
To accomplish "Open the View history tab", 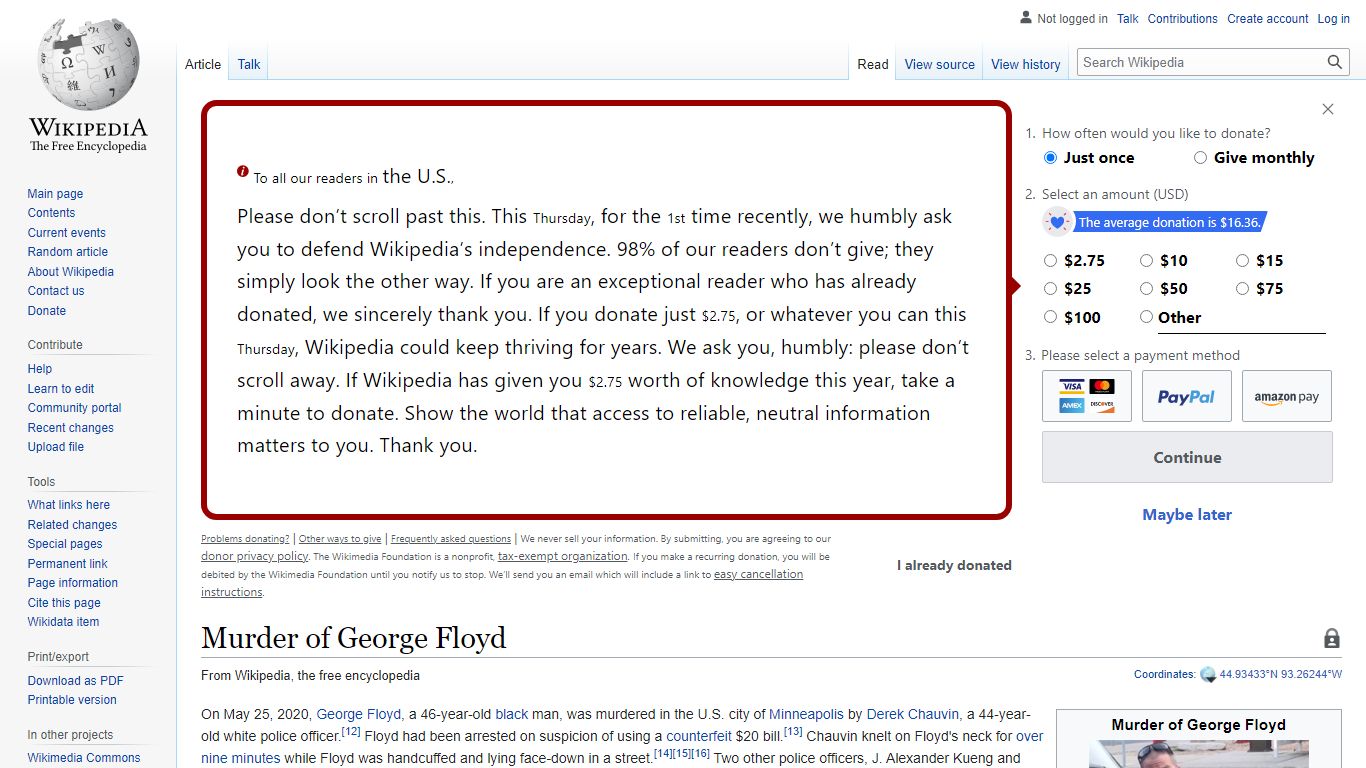I will (1025, 64).
